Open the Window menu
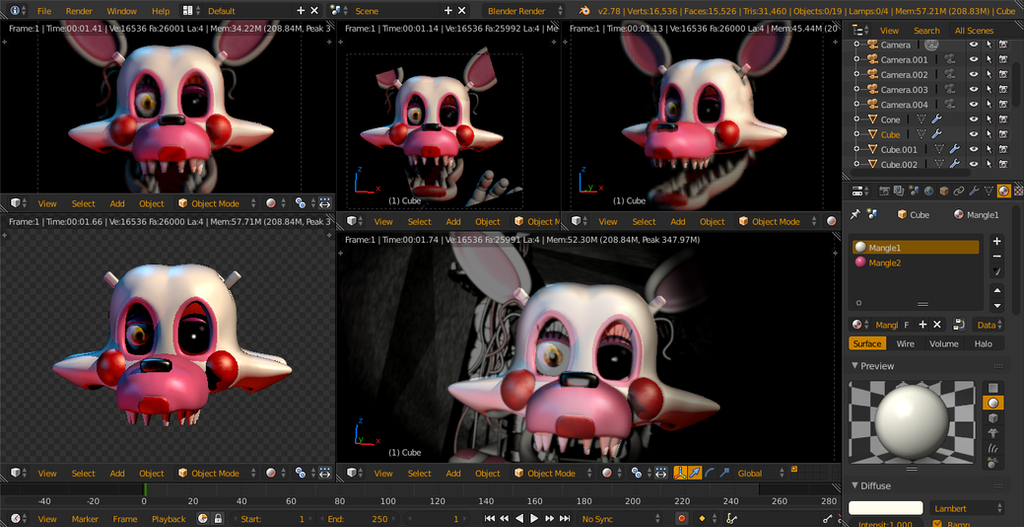The image size is (1024, 527). click(x=122, y=11)
